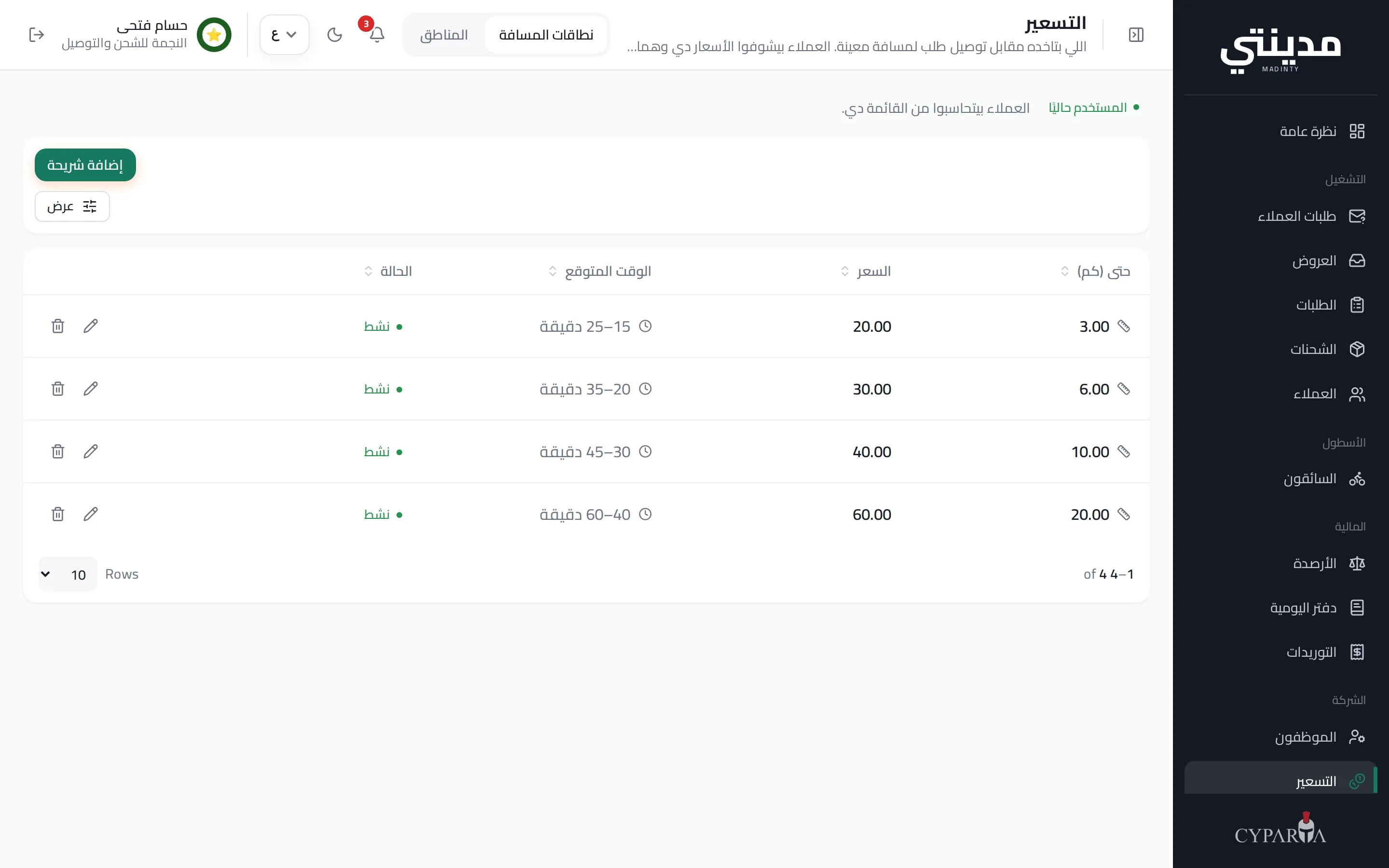Sort by حتى (كم) column
The height and width of the screenshot is (868, 1389).
click(x=1095, y=271)
